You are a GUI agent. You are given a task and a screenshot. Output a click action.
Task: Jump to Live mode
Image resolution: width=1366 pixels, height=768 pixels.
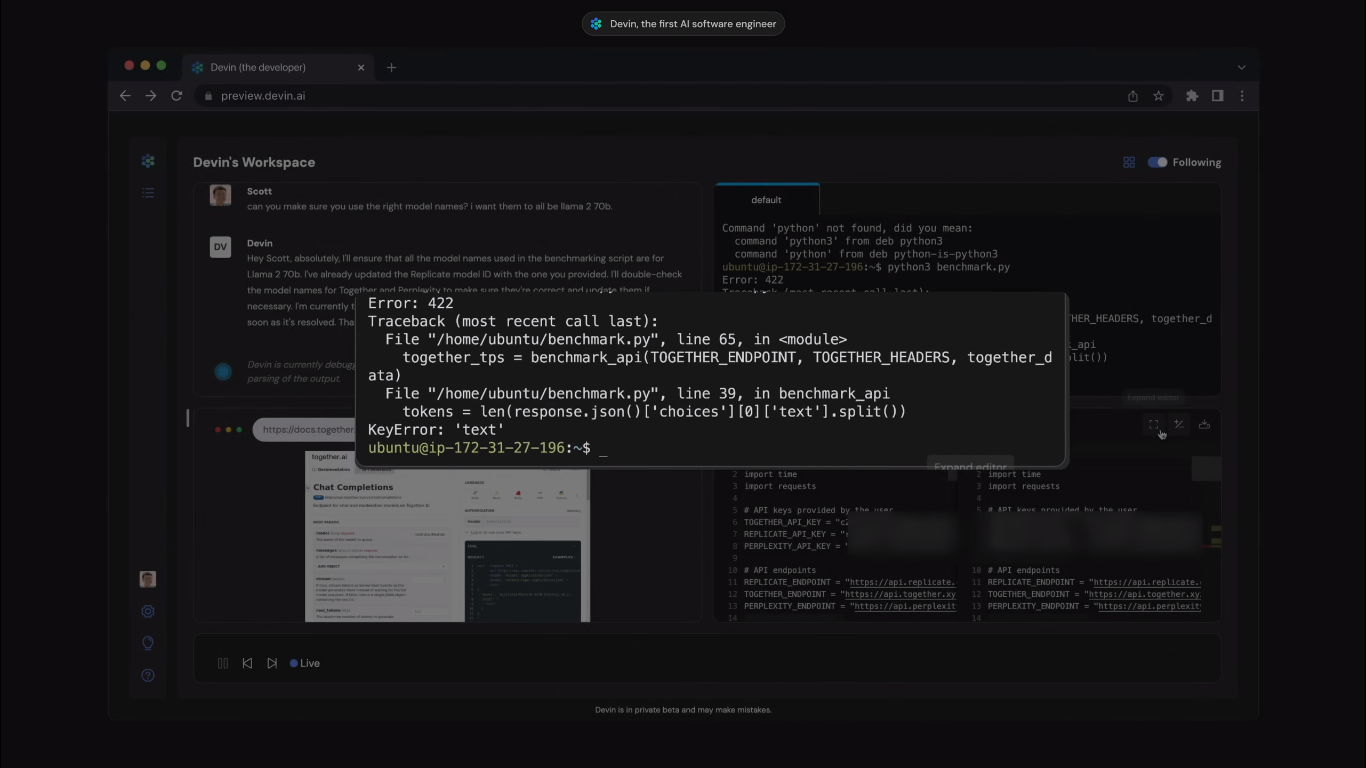[305, 663]
